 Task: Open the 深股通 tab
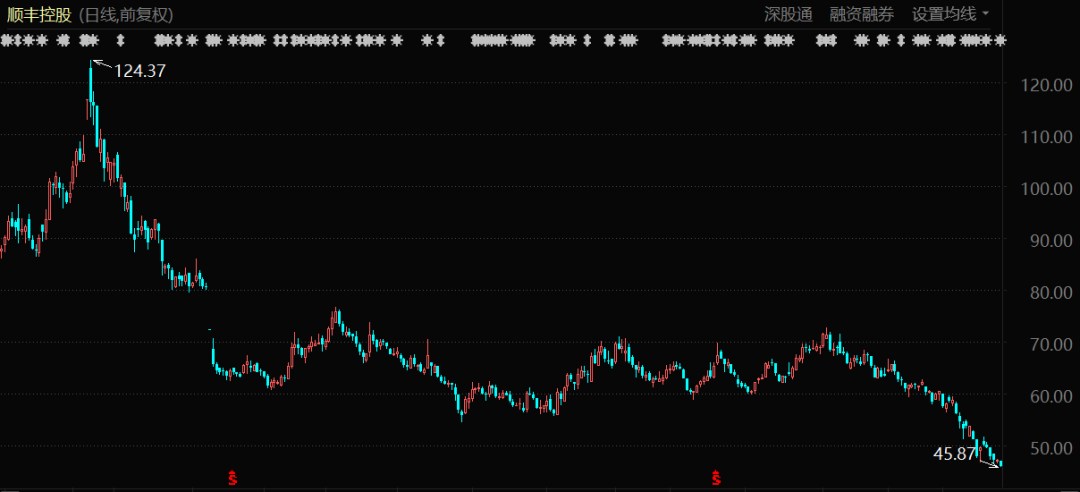[x=788, y=14]
